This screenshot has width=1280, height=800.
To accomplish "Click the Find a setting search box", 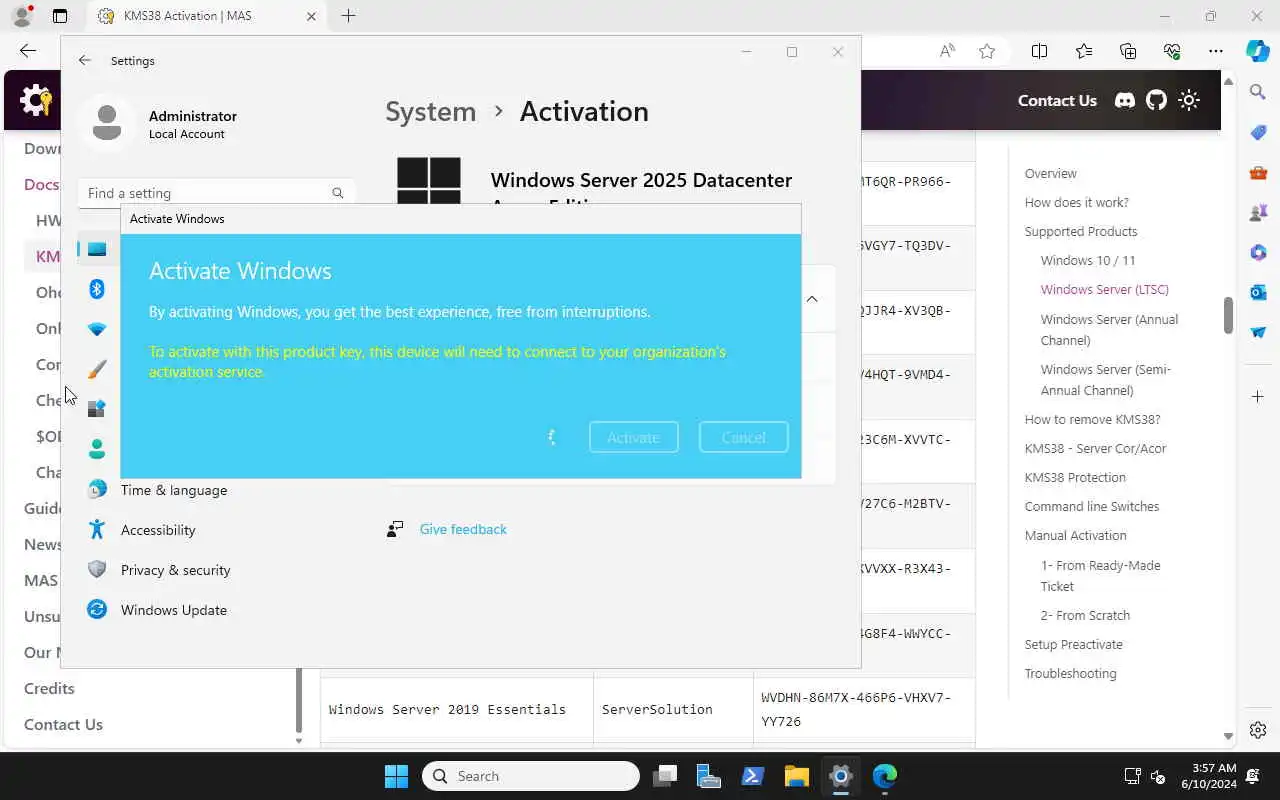I will [216, 193].
